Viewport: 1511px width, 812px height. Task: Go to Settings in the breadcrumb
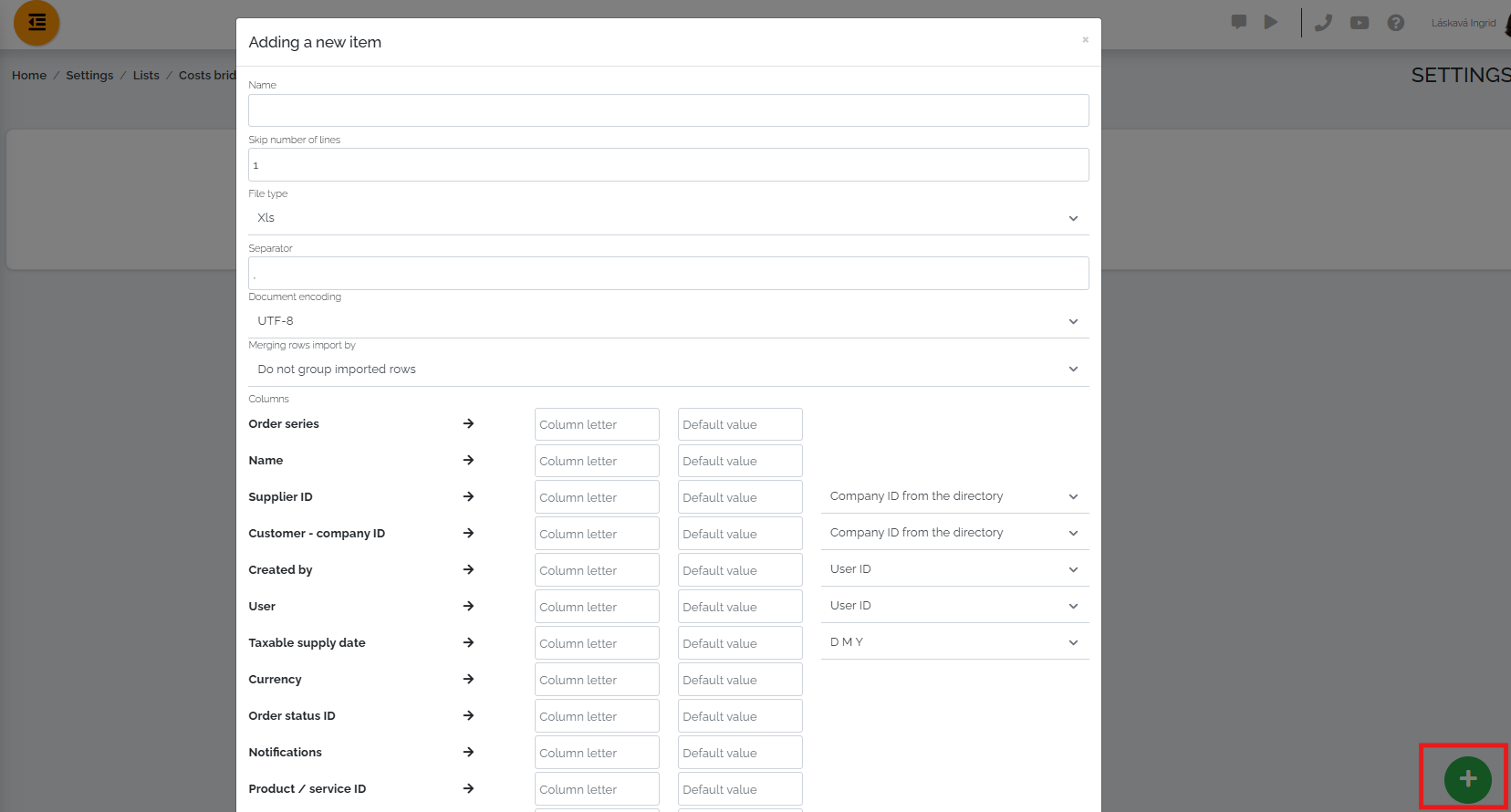pos(89,76)
